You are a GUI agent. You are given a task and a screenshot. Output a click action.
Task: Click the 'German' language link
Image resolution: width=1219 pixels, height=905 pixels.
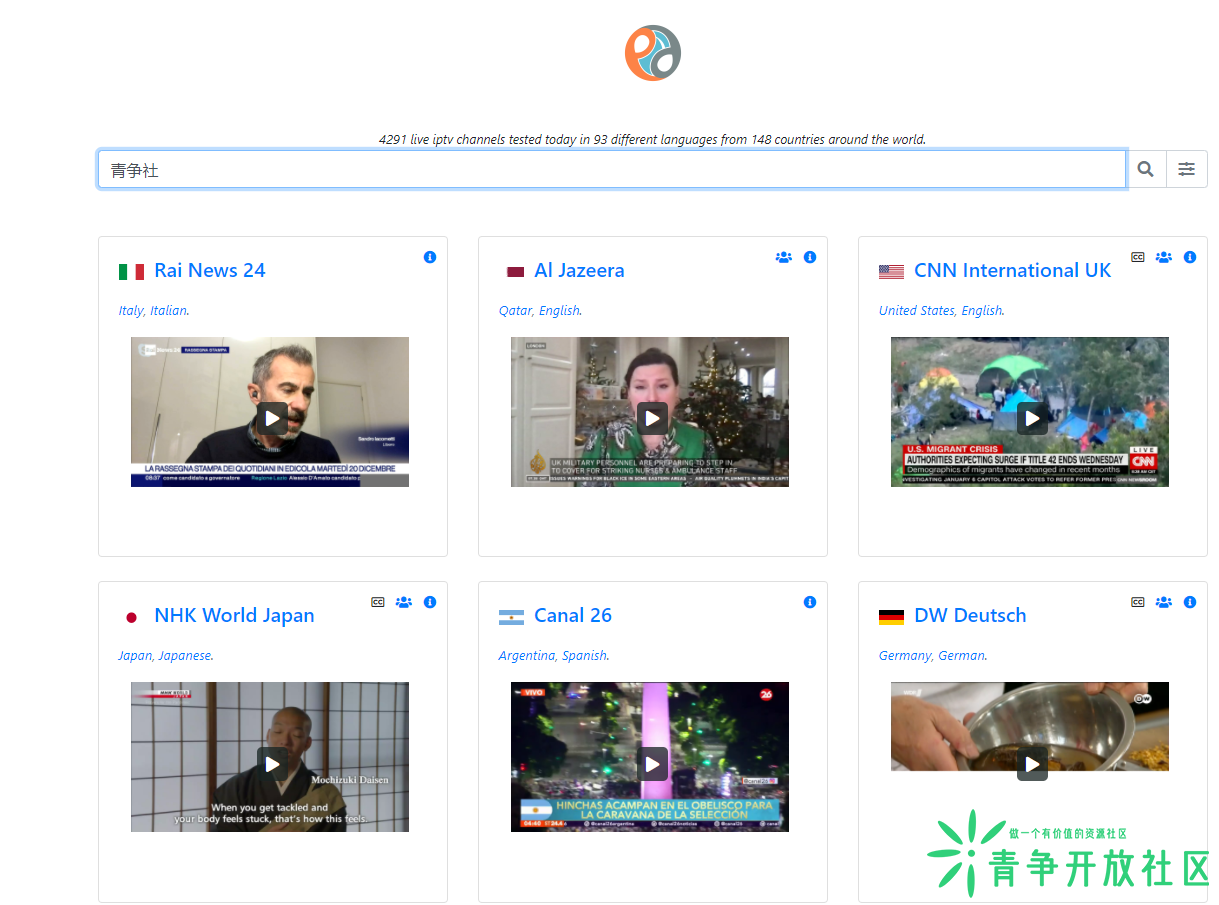pos(961,656)
